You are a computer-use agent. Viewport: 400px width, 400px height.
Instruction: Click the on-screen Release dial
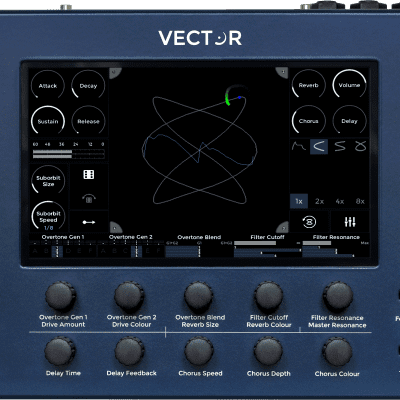[88, 121]
